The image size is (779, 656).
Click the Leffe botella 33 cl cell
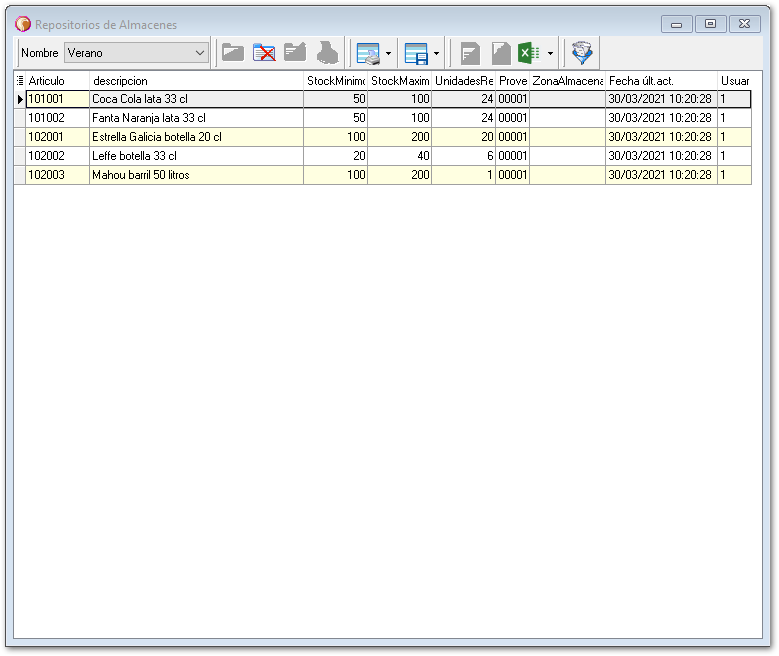(x=196, y=156)
